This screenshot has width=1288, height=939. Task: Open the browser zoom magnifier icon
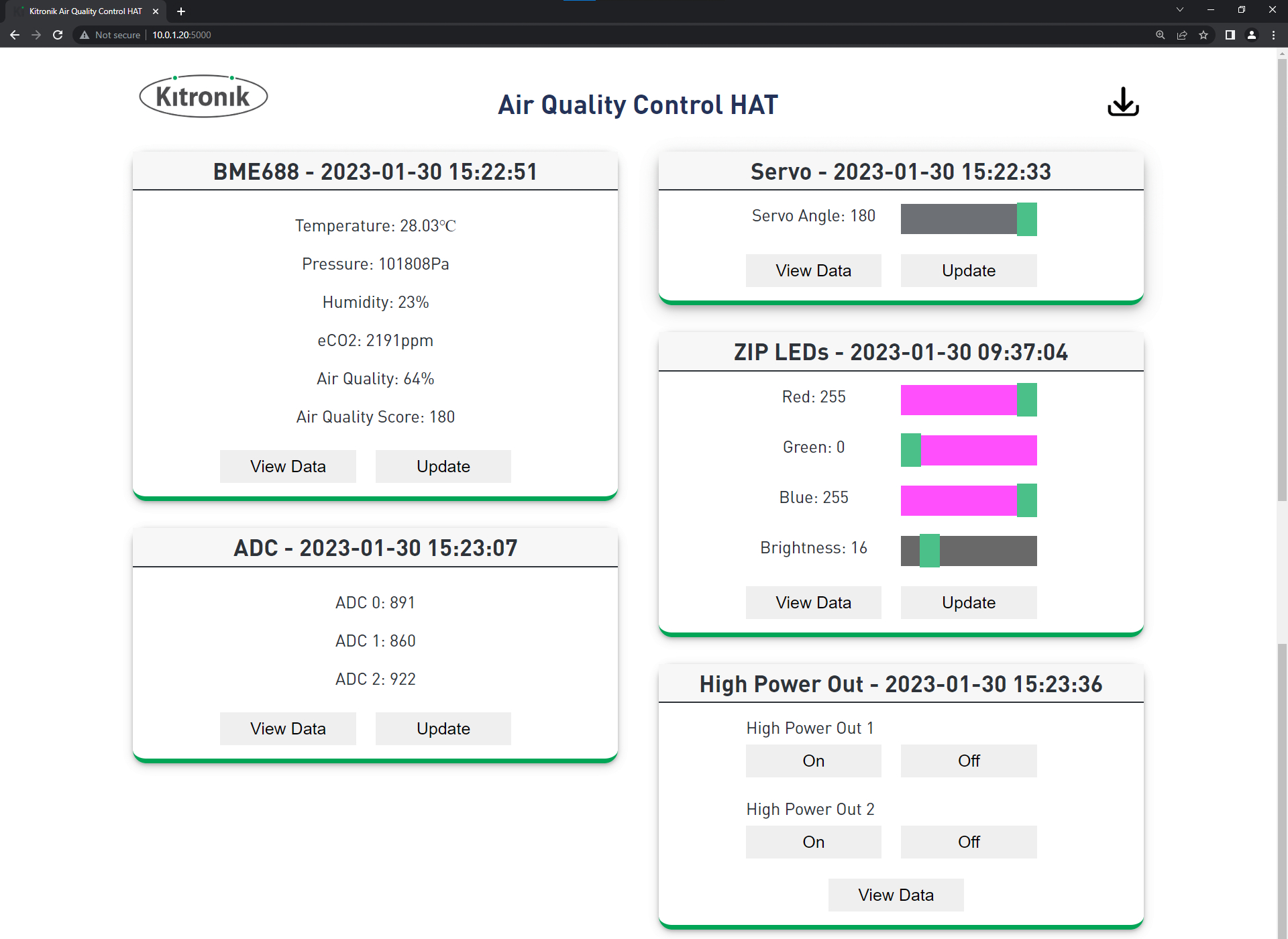click(x=1160, y=35)
